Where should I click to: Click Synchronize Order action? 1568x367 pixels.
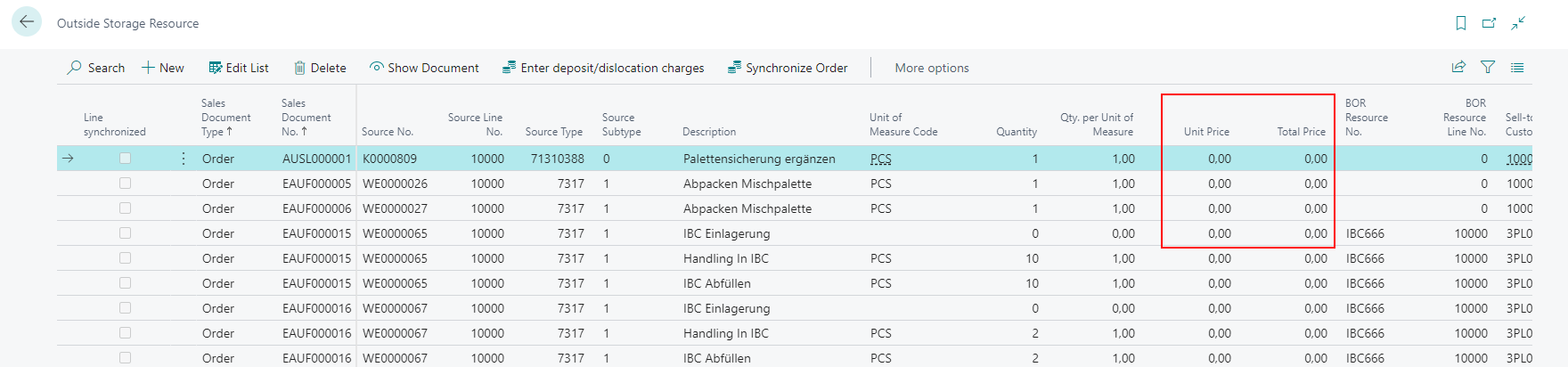[x=788, y=68]
